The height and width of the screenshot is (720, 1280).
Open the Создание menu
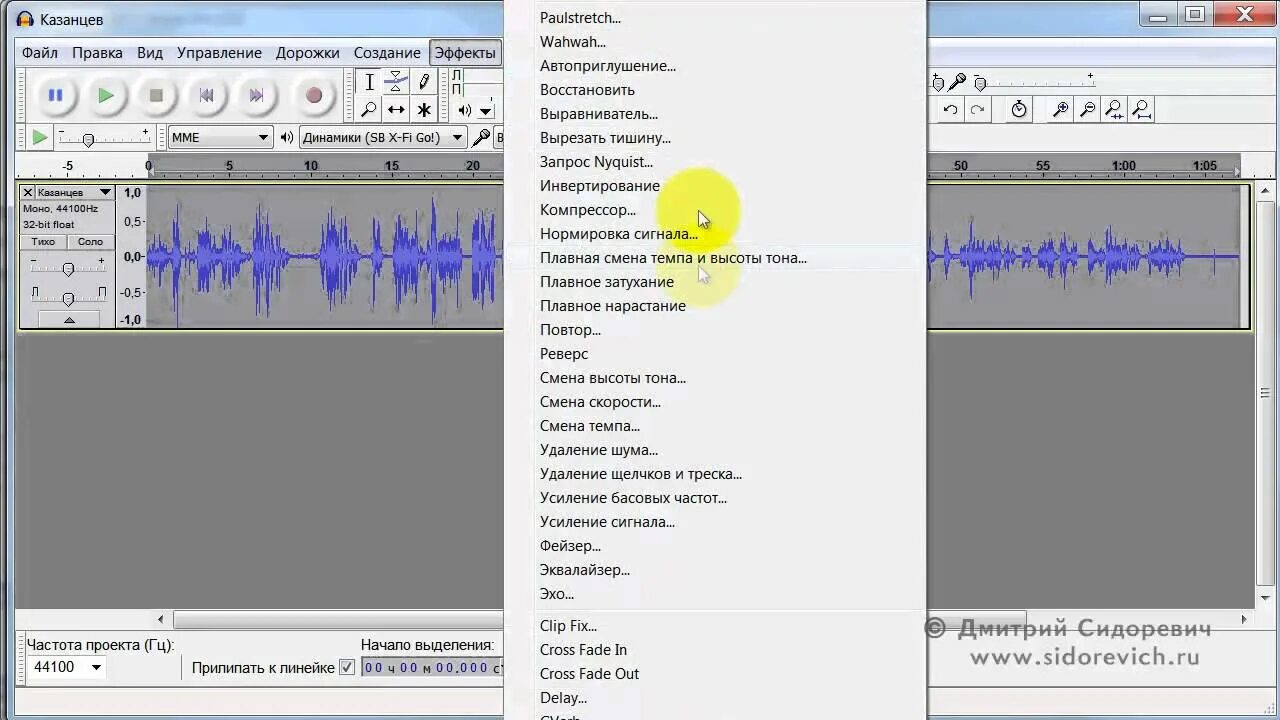387,53
